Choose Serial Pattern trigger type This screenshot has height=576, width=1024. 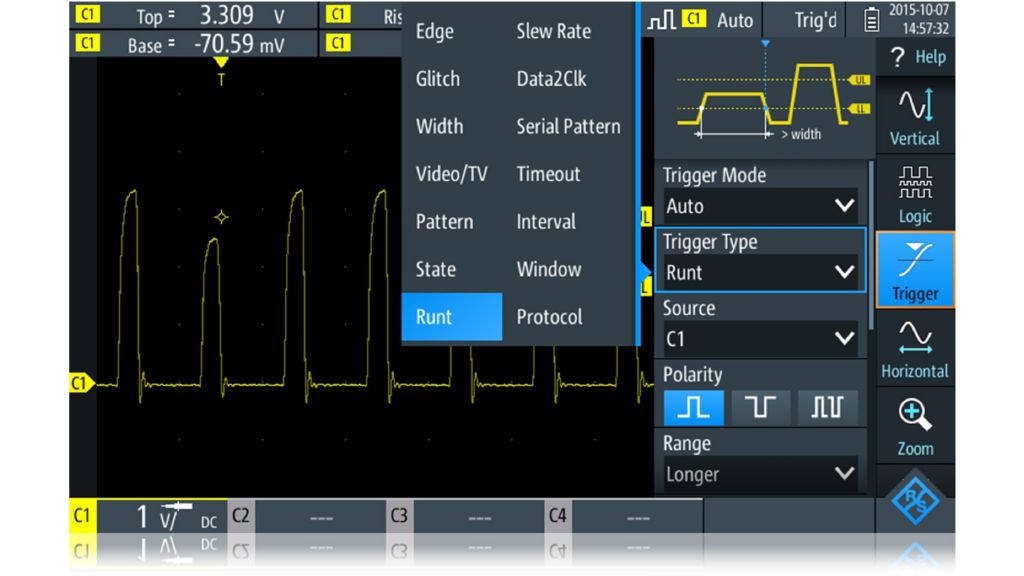pyautogui.click(x=568, y=126)
